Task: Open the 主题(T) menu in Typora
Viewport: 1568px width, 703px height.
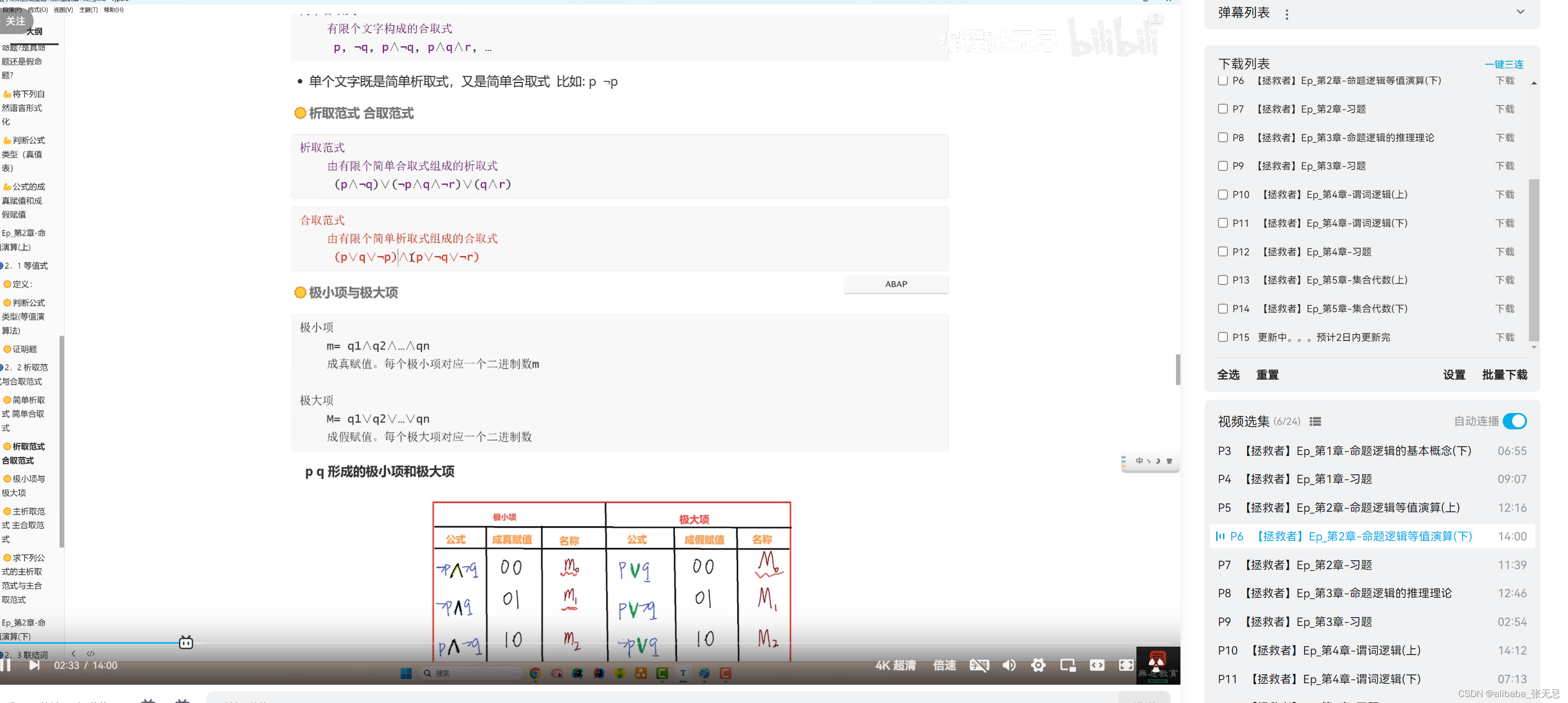Action: (88, 10)
